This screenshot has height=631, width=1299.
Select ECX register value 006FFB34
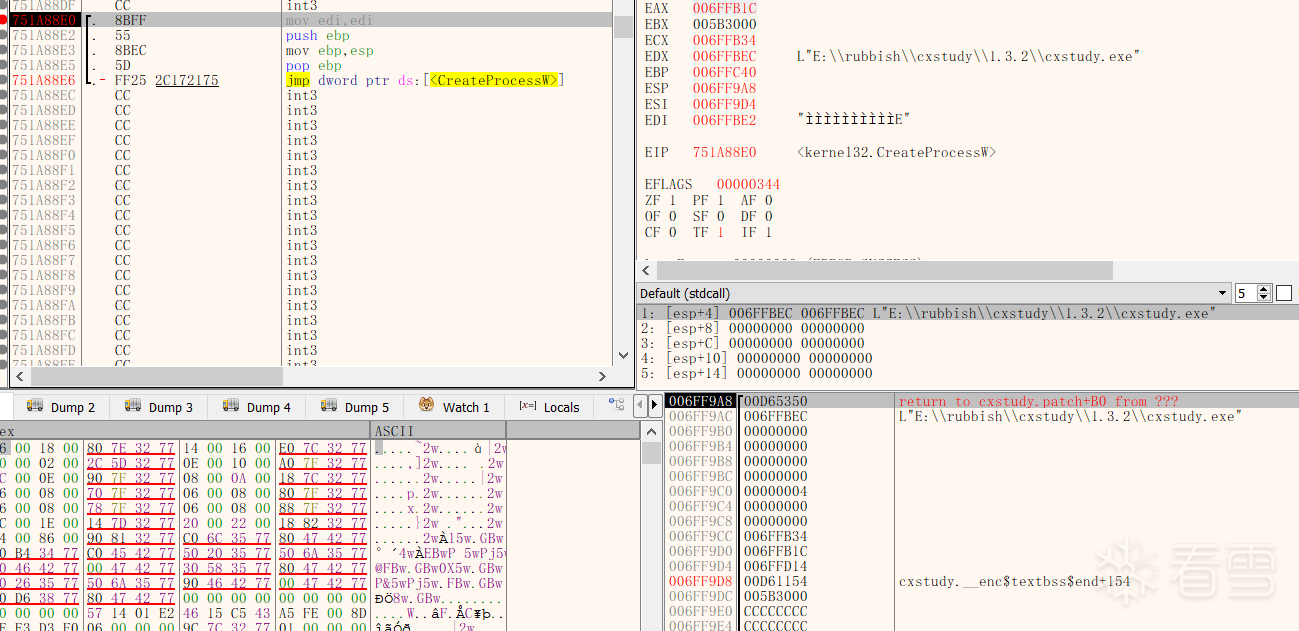click(725, 40)
